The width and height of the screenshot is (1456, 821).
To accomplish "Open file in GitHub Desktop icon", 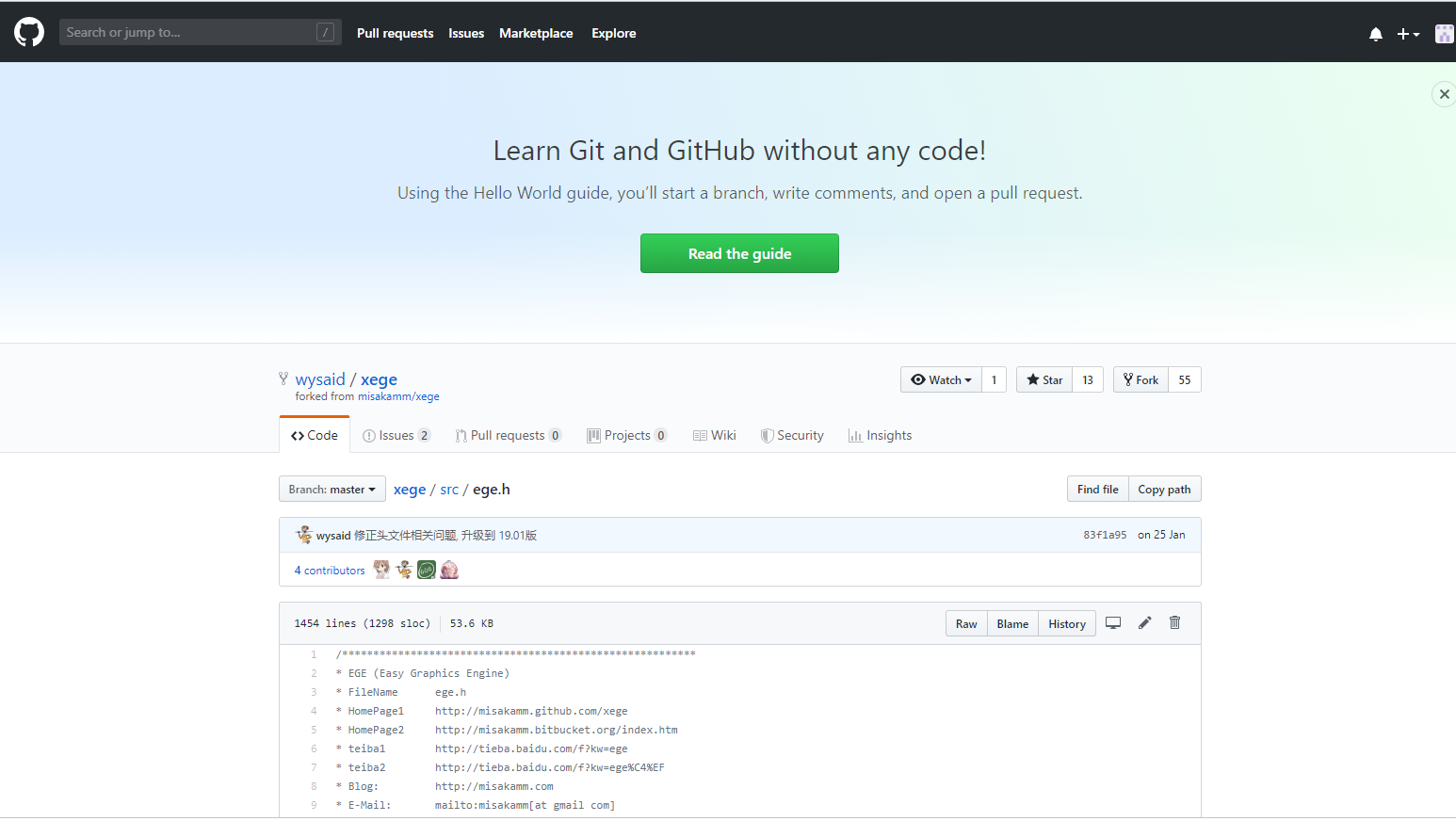I will (1113, 622).
